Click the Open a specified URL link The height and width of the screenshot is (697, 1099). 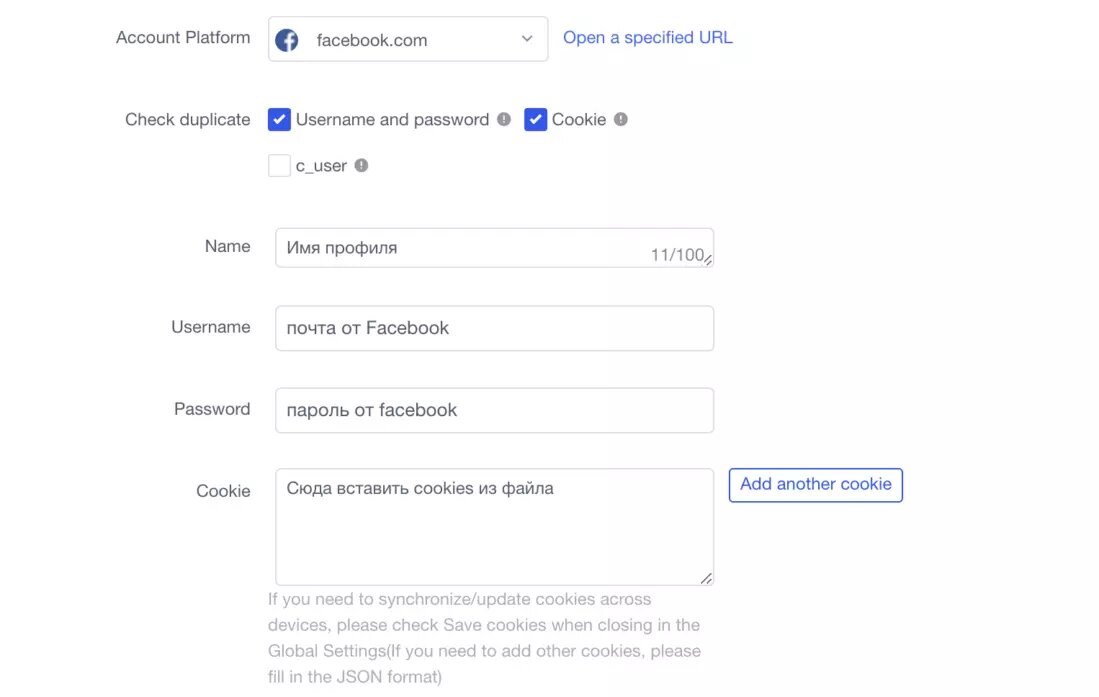click(648, 37)
